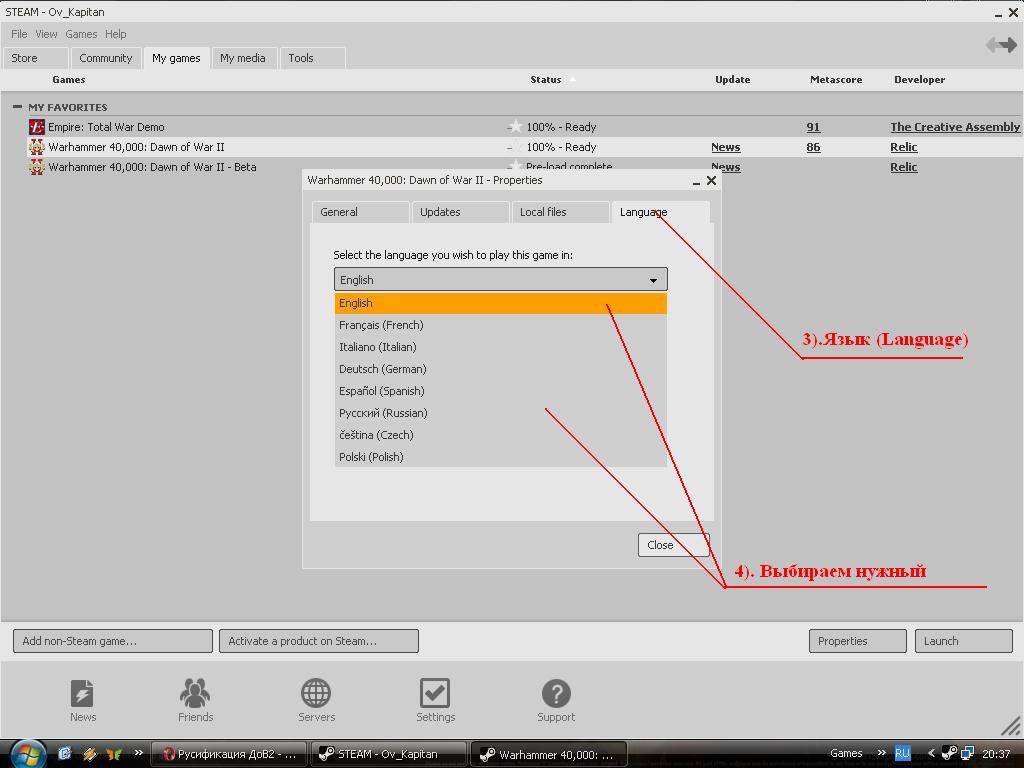Select the My games tab
The width and height of the screenshot is (1024, 768).
pyautogui.click(x=176, y=58)
